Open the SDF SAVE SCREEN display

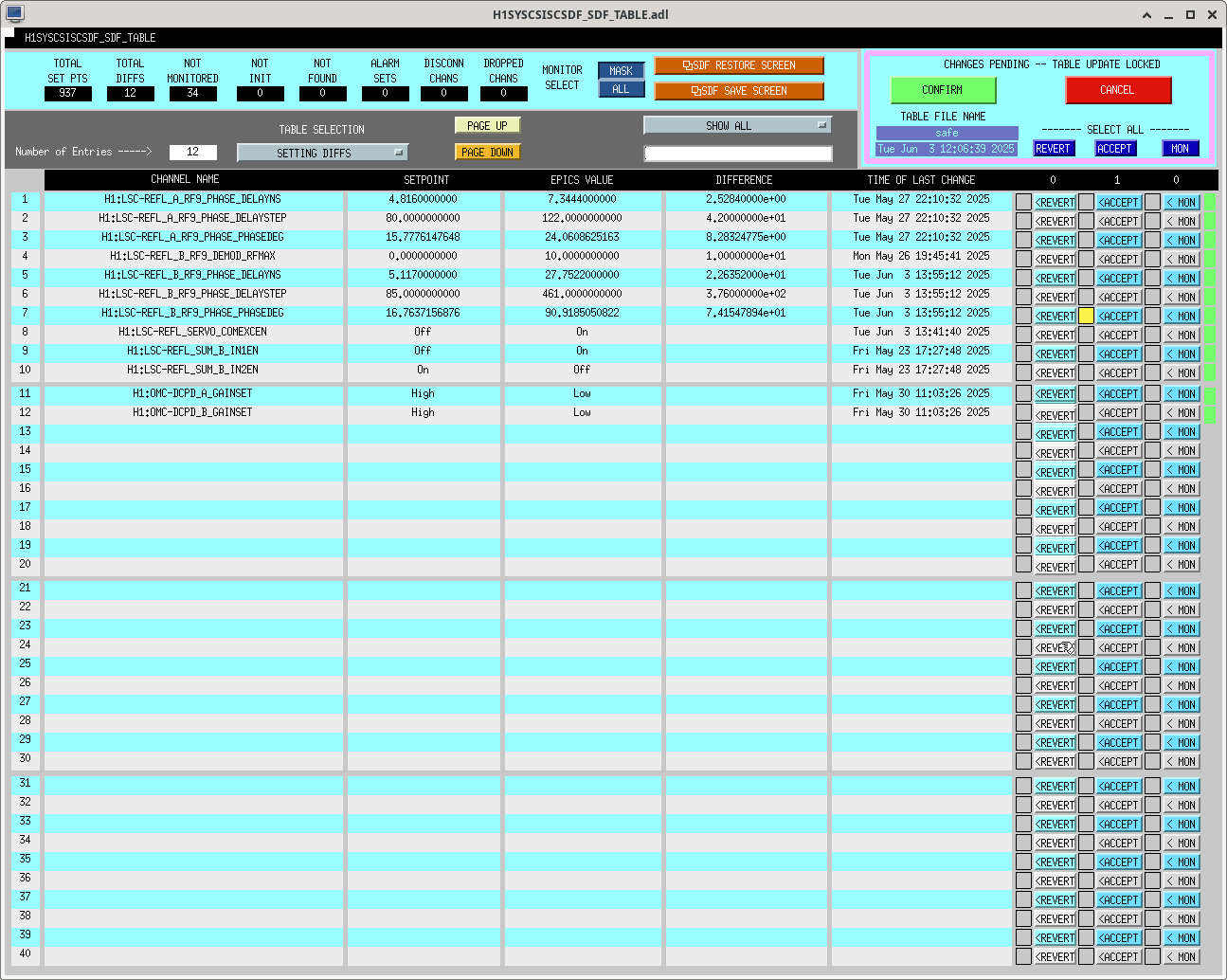point(739,91)
